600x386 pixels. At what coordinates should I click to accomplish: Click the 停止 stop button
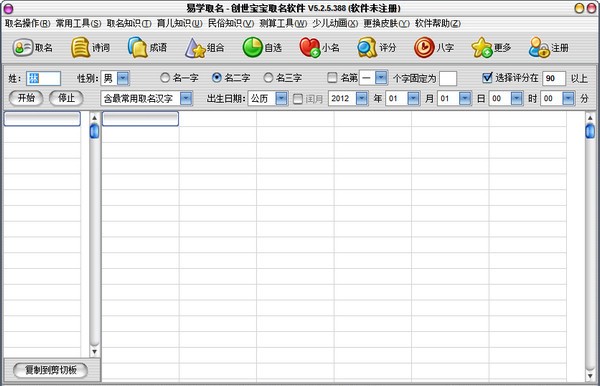(66, 98)
